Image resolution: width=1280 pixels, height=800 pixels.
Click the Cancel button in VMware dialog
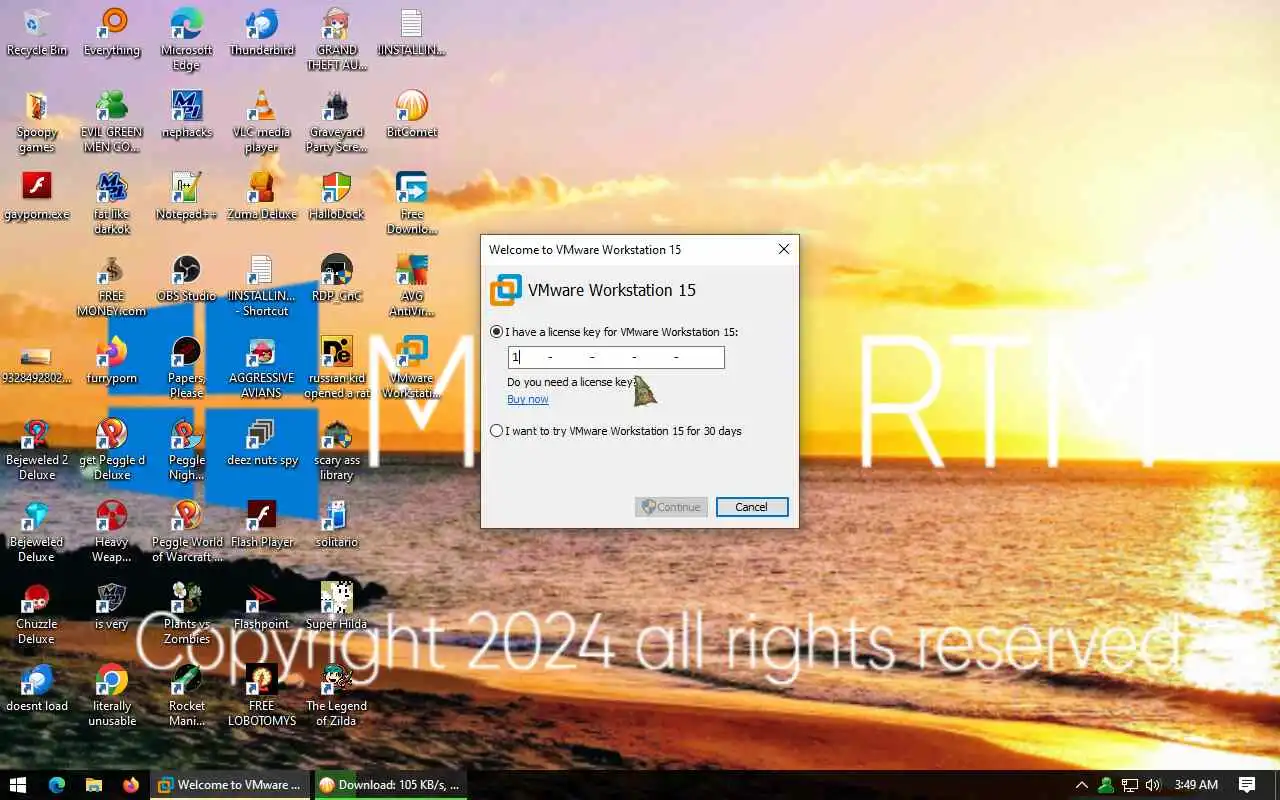point(752,507)
